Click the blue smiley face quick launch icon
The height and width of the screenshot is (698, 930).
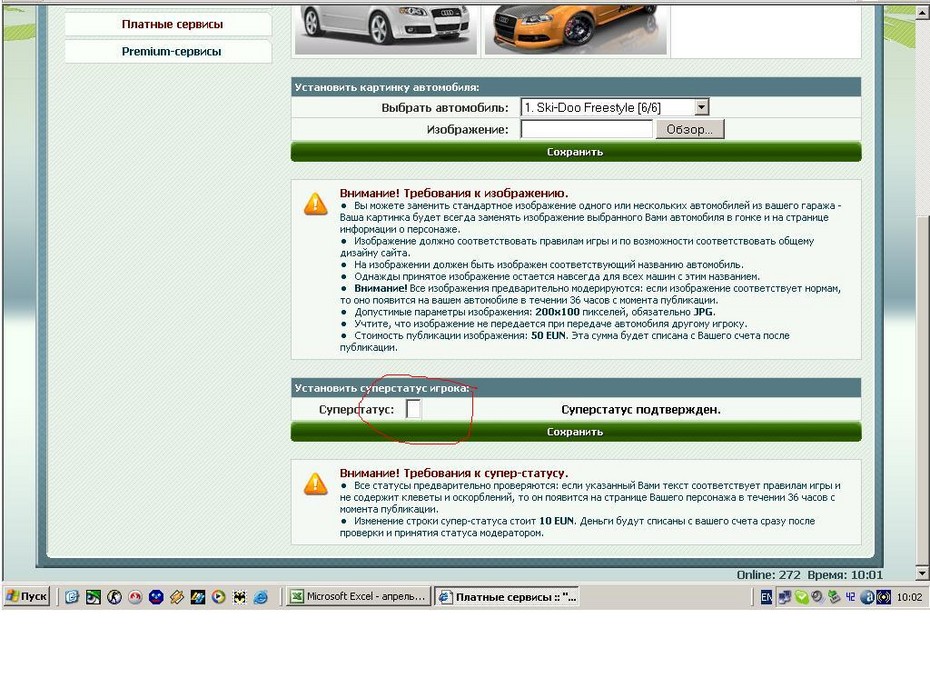[x=156, y=597]
